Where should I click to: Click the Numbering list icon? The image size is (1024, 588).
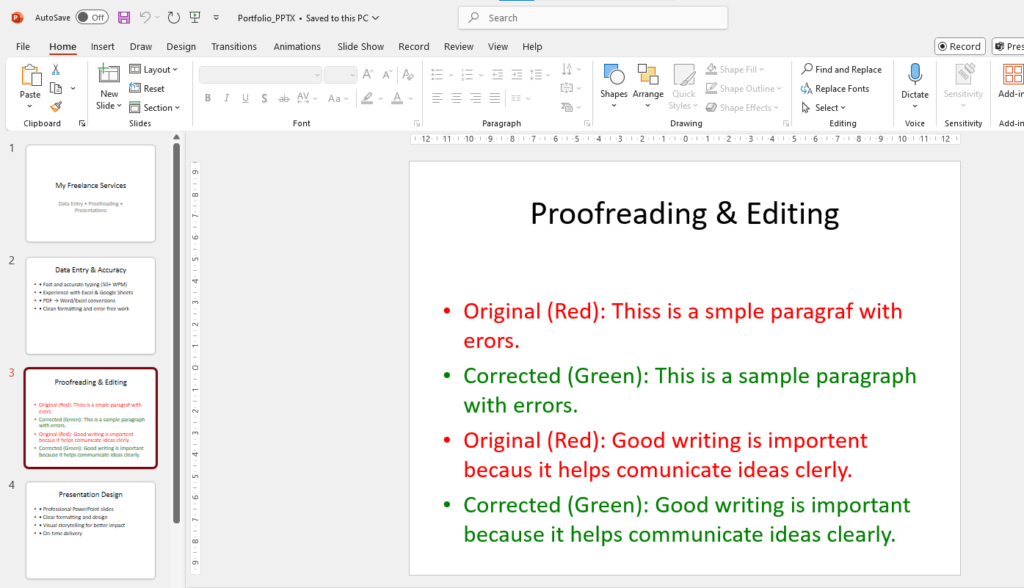click(x=467, y=74)
